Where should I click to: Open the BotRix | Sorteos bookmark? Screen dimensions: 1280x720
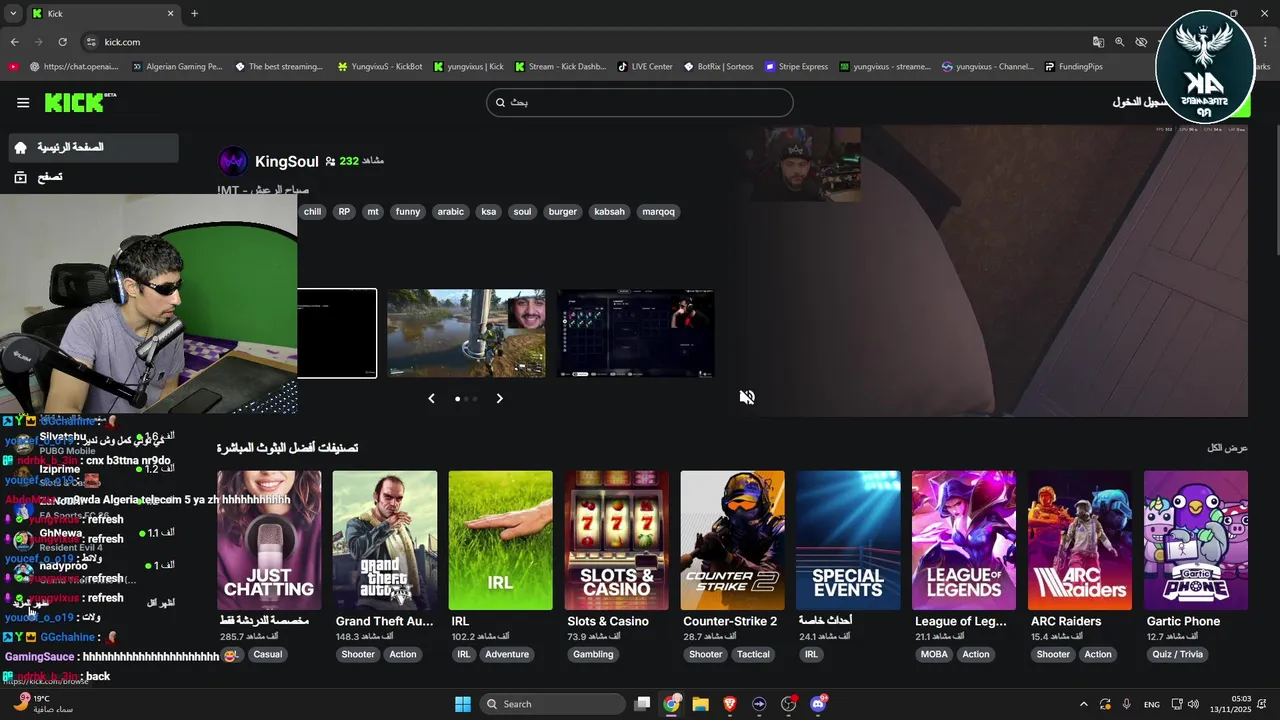tap(718, 67)
